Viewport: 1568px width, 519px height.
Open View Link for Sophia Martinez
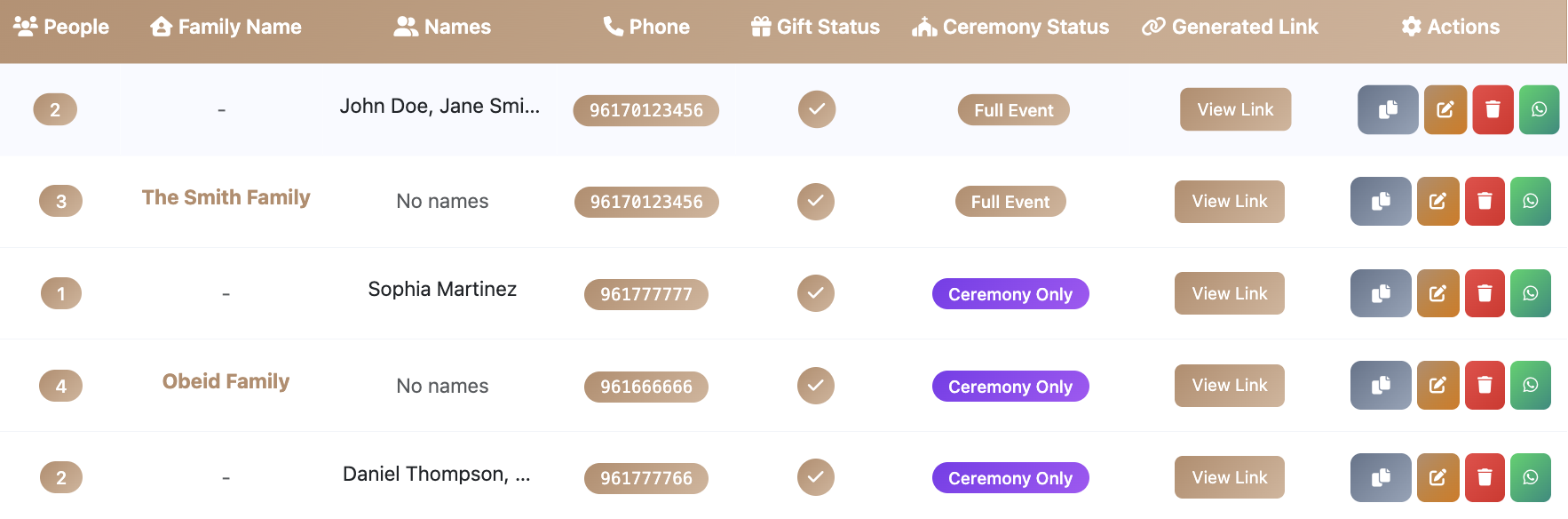(x=1230, y=293)
